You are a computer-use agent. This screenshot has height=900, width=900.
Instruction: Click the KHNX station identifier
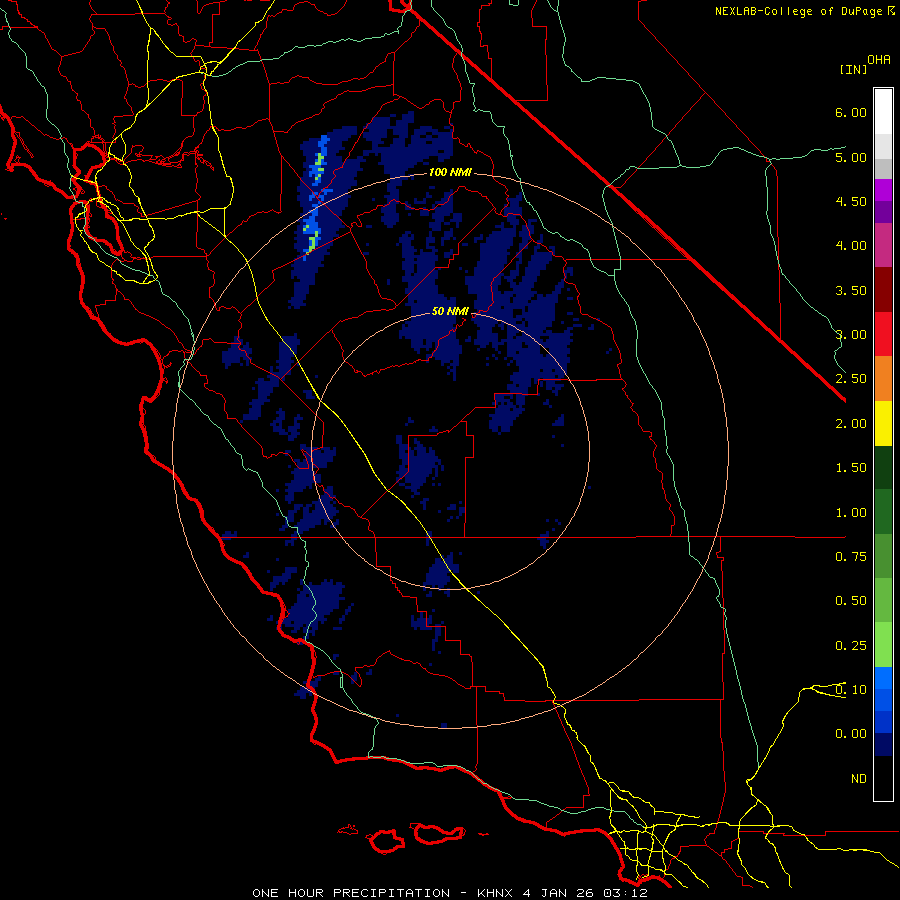click(x=495, y=893)
